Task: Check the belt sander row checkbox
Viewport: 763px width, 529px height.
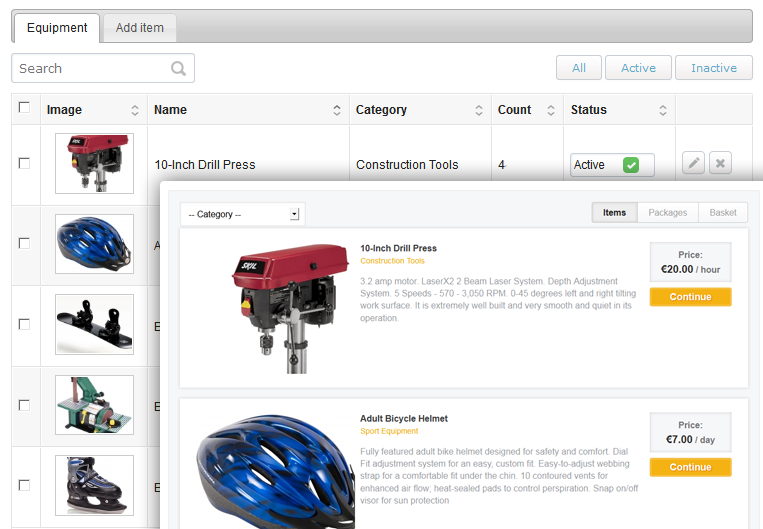Action: (24, 405)
